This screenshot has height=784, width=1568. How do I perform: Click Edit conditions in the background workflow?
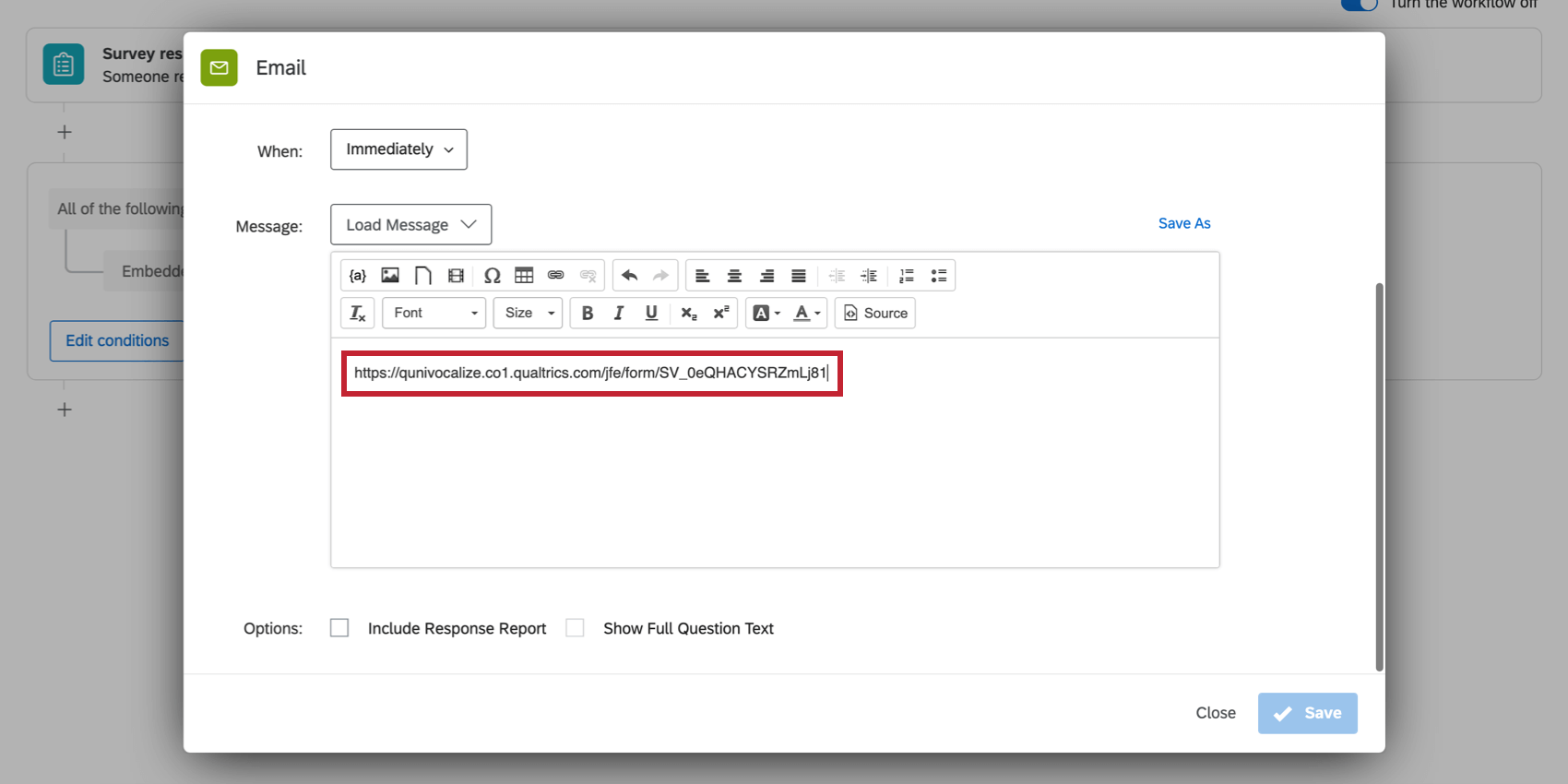[117, 340]
